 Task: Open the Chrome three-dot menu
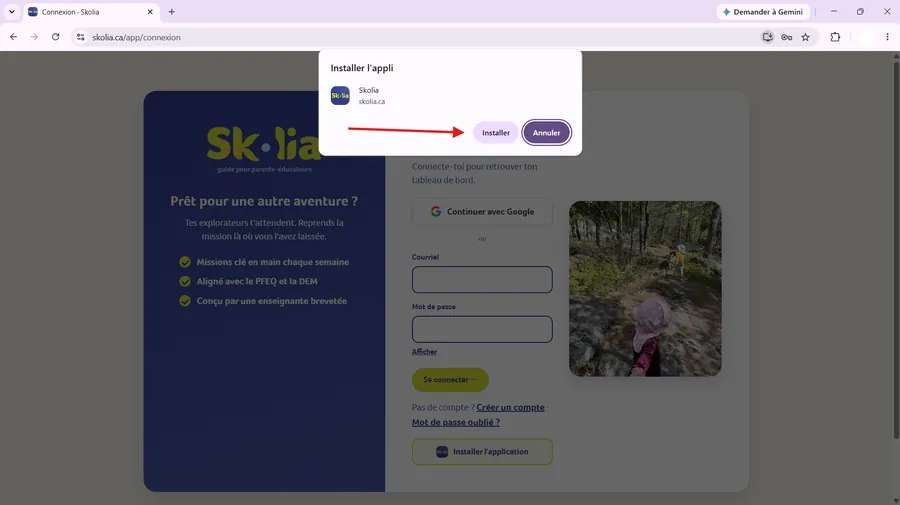887,37
